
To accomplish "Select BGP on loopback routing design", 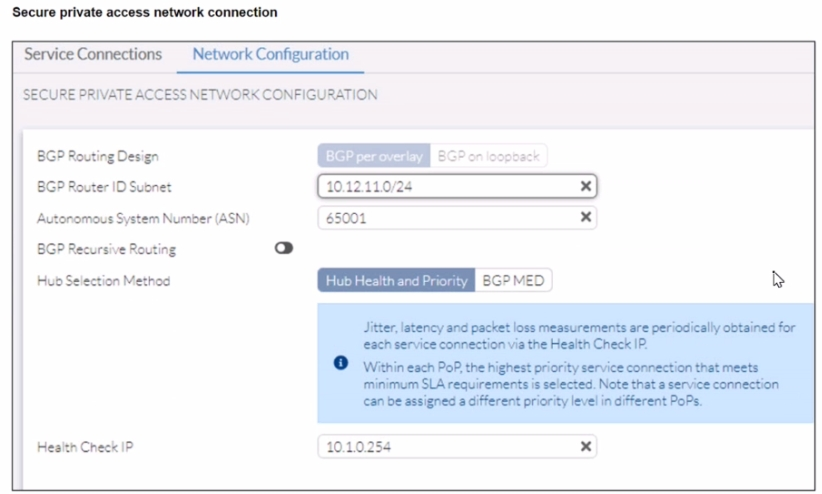I will pyautogui.click(x=488, y=156).
